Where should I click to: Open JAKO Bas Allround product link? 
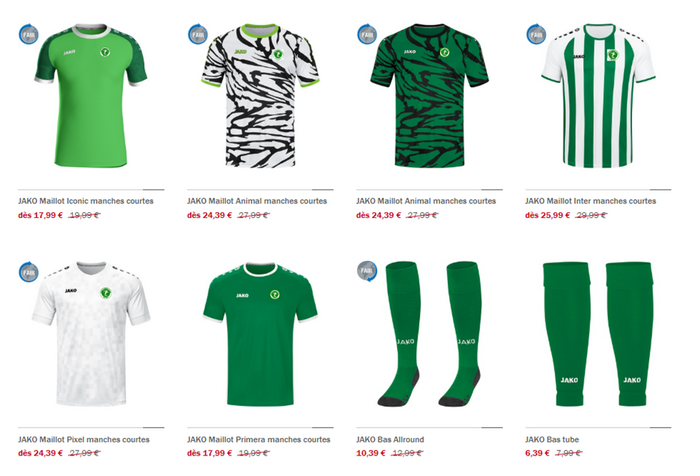[x=390, y=439]
